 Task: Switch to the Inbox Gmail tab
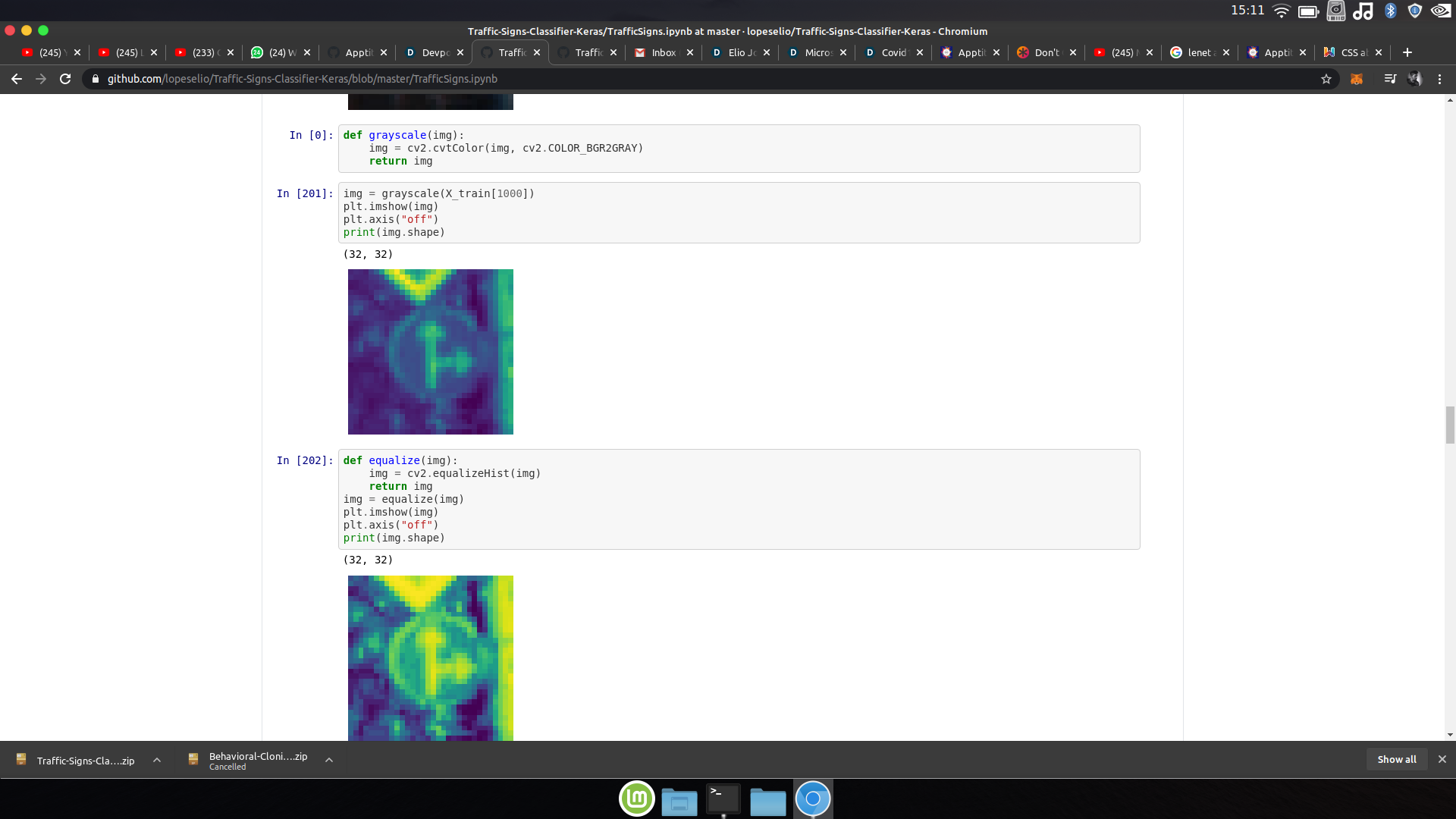click(x=663, y=52)
